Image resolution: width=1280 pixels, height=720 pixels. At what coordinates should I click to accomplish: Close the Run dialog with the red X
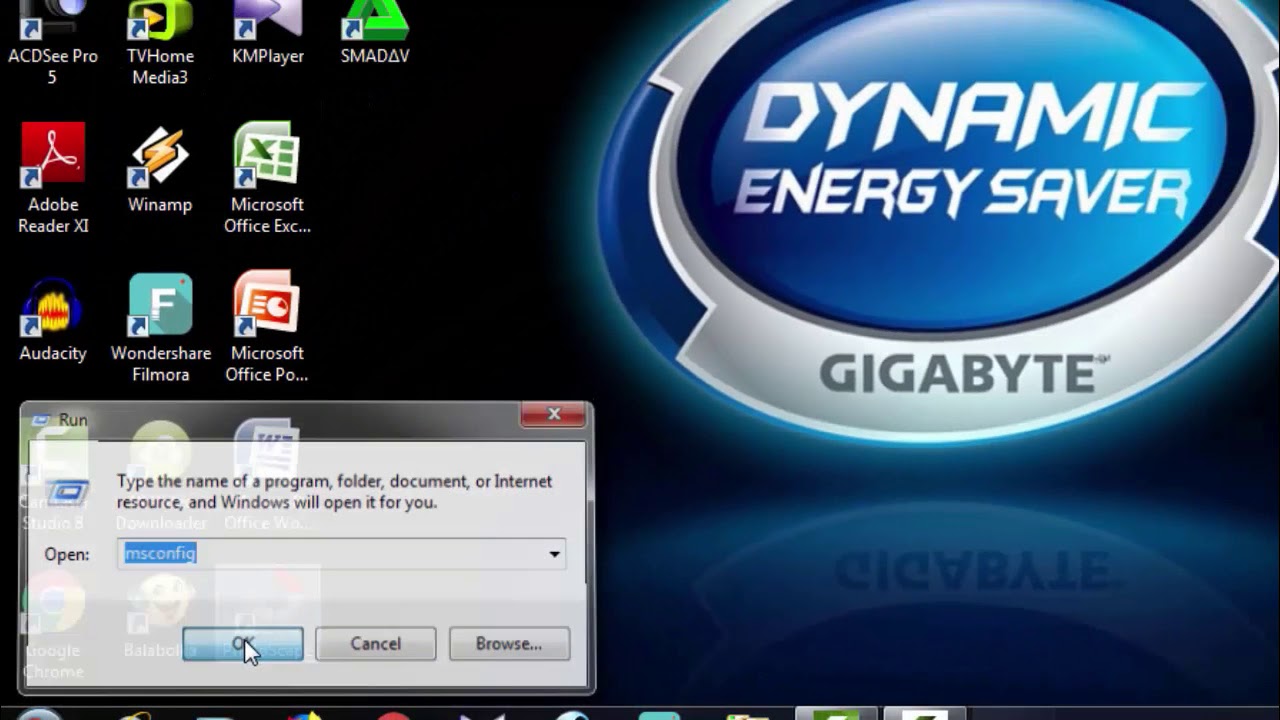tap(554, 414)
